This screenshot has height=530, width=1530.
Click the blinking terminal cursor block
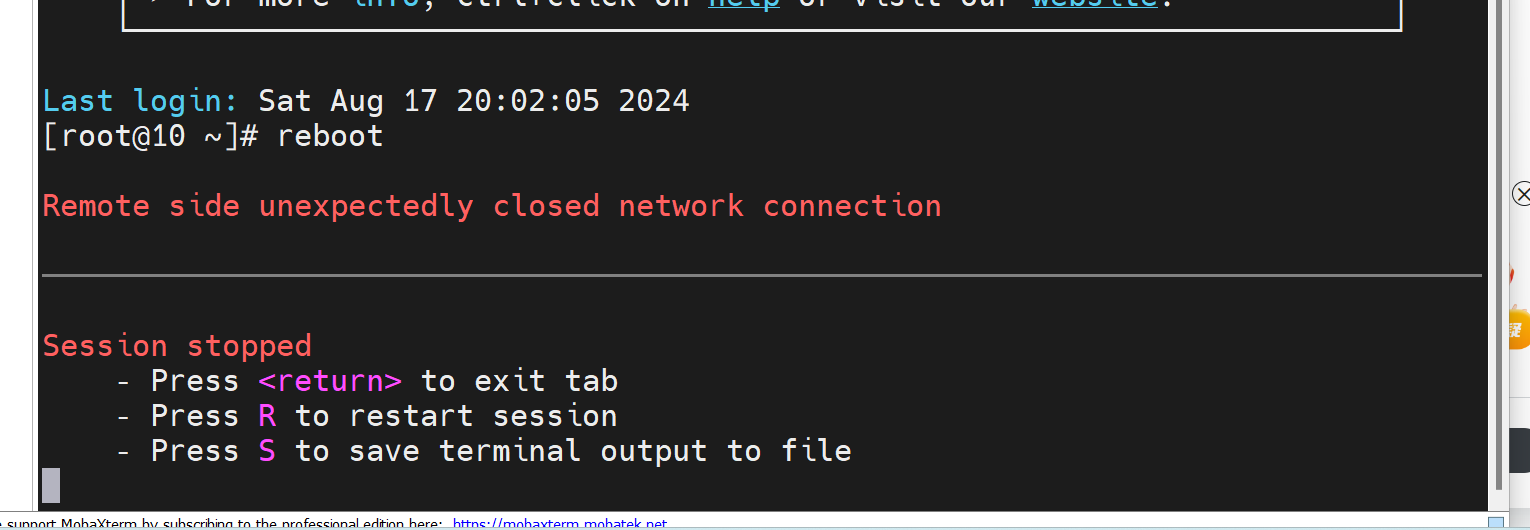(51, 485)
